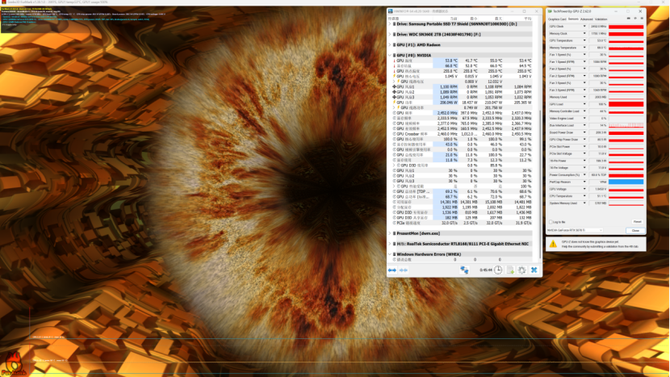Click the HWiNFO collapse arrows icon

(x=403, y=270)
